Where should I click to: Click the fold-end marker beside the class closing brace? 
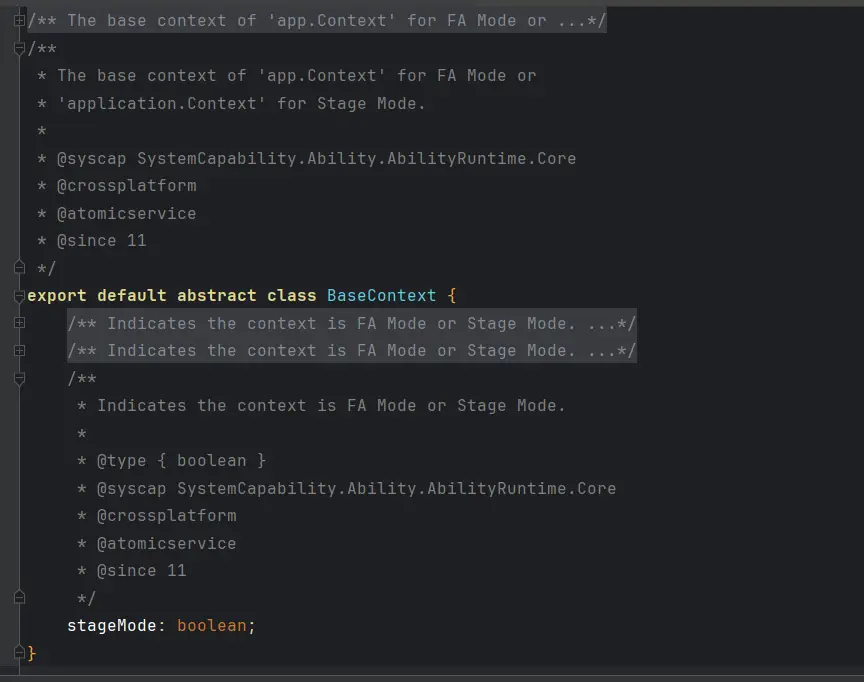click(x=19, y=653)
